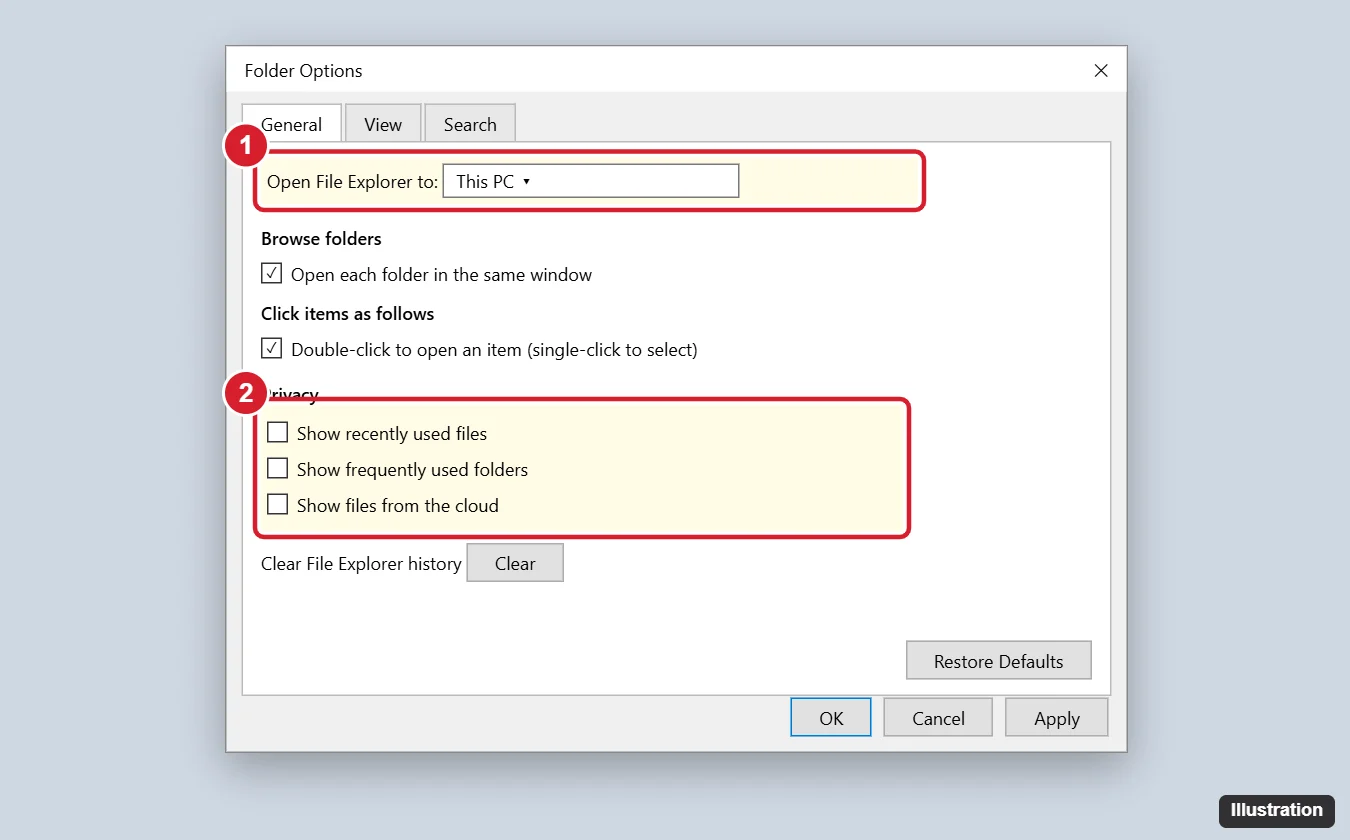Click the 'Browse folders' heading
The image size is (1350, 840).
(321, 239)
